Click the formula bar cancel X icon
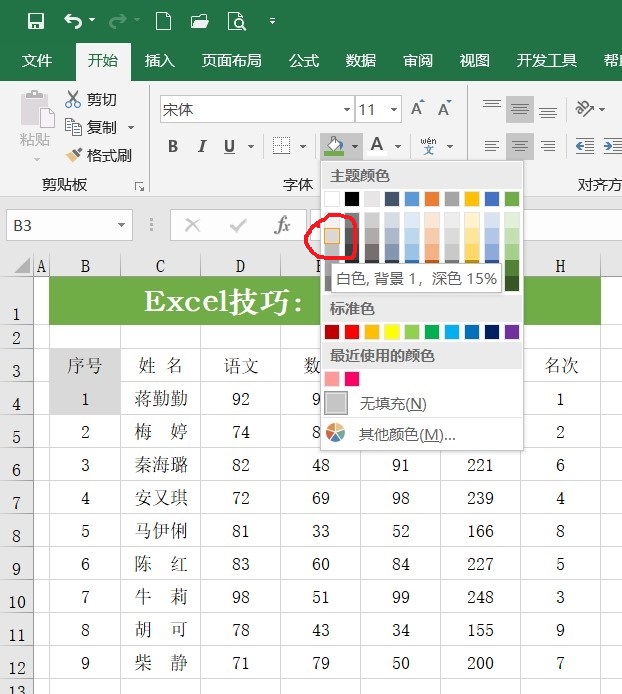The height and width of the screenshot is (694, 622). 192,225
